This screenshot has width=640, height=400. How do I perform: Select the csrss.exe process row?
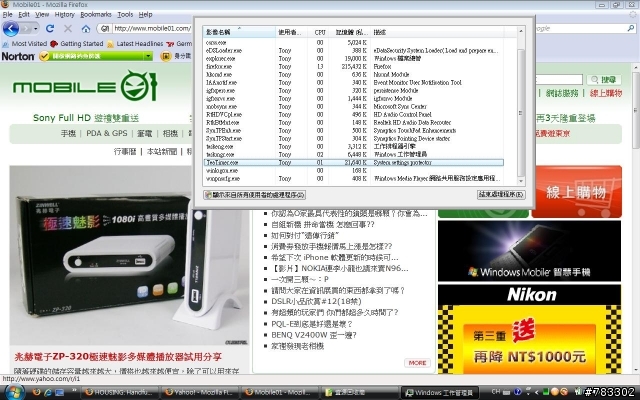coord(353,42)
